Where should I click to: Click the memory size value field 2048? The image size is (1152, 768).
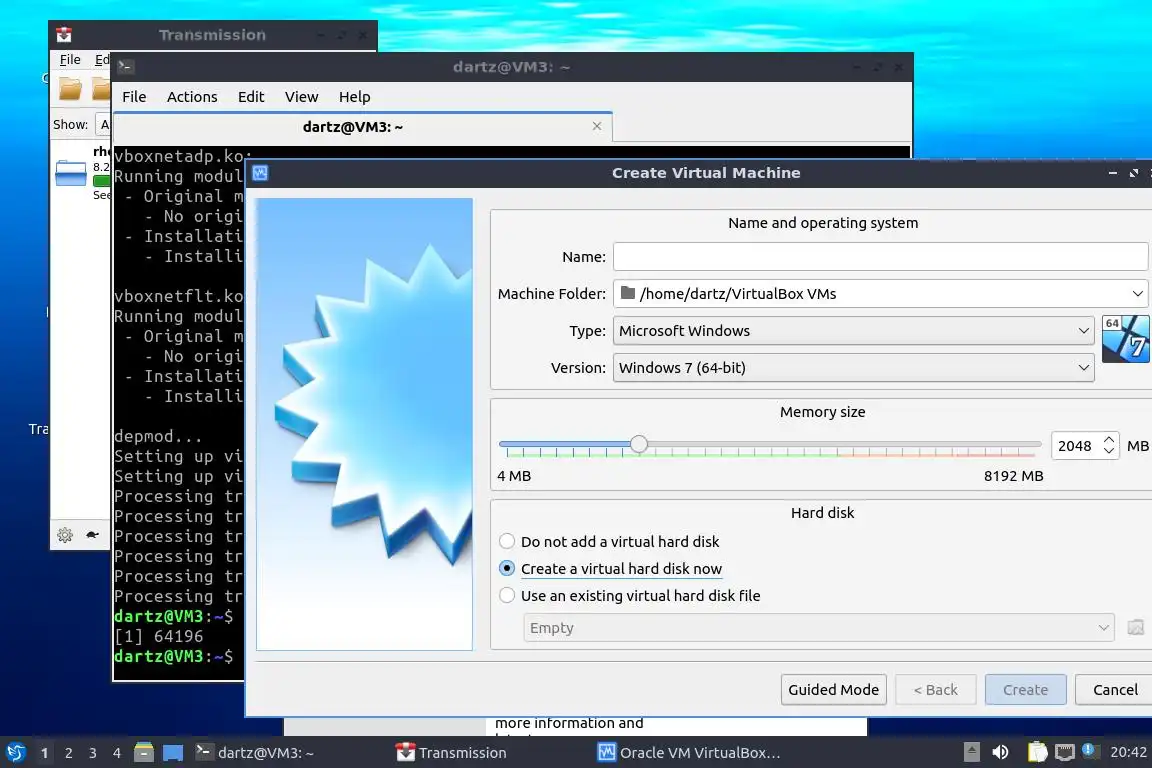click(x=1076, y=446)
